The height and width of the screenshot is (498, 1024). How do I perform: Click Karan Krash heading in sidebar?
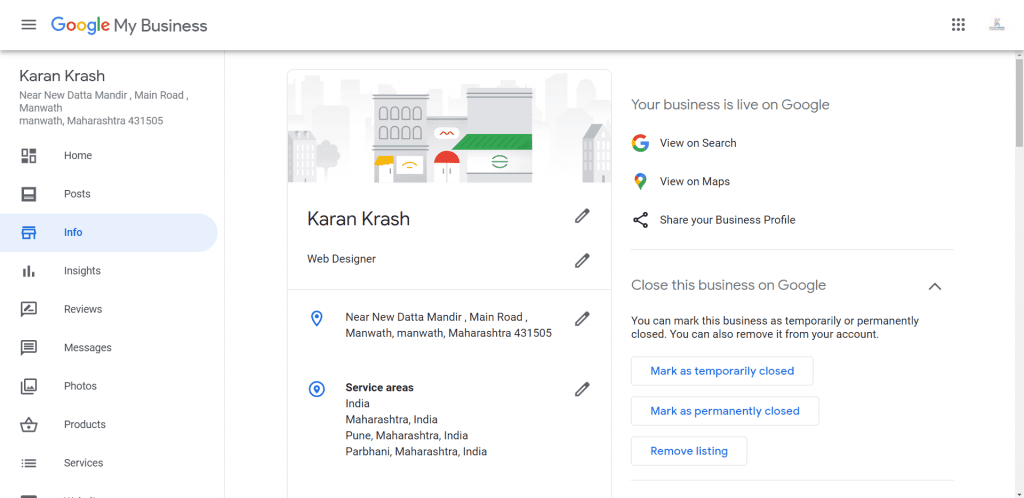point(62,76)
